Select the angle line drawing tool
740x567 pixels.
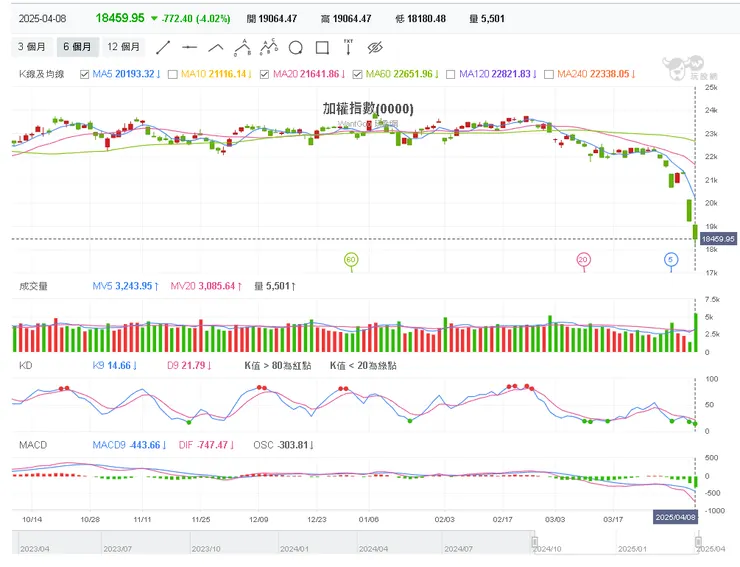(216, 47)
